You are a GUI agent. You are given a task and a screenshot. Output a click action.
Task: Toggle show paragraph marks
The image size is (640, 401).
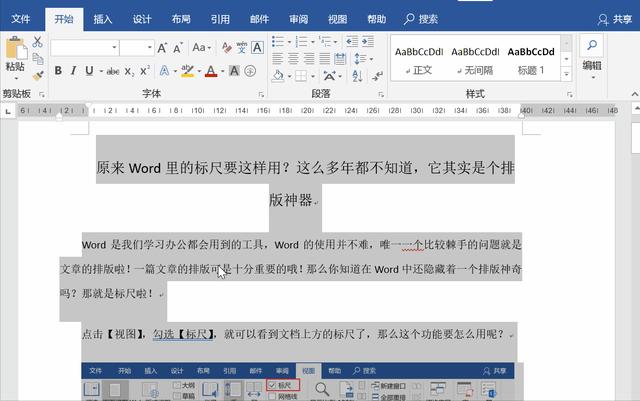[378, 76]
